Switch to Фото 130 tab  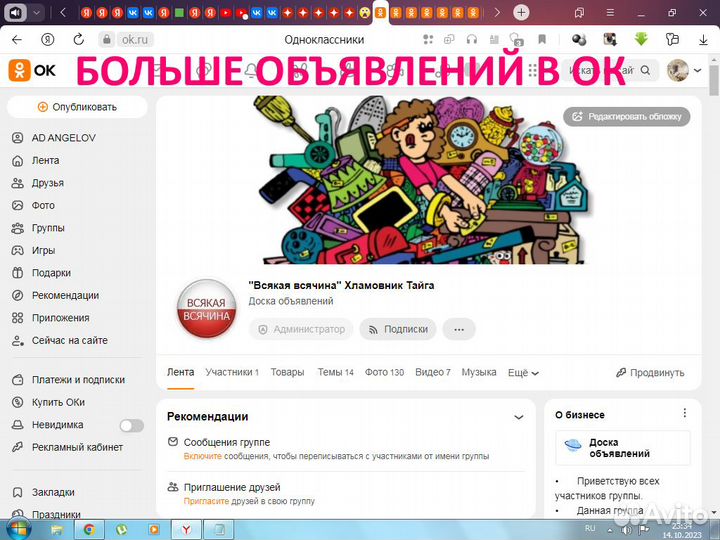click(384, 372)
